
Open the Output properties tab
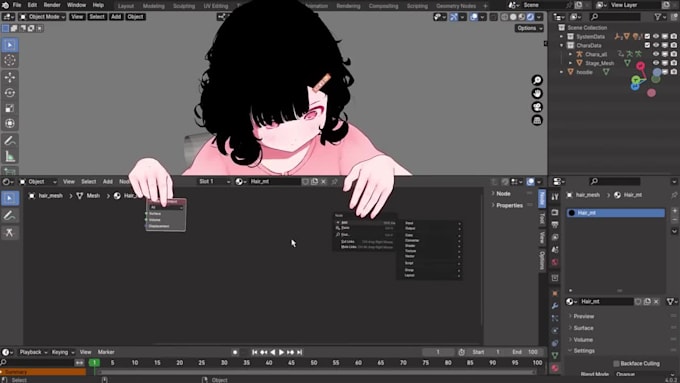point(555,225)
